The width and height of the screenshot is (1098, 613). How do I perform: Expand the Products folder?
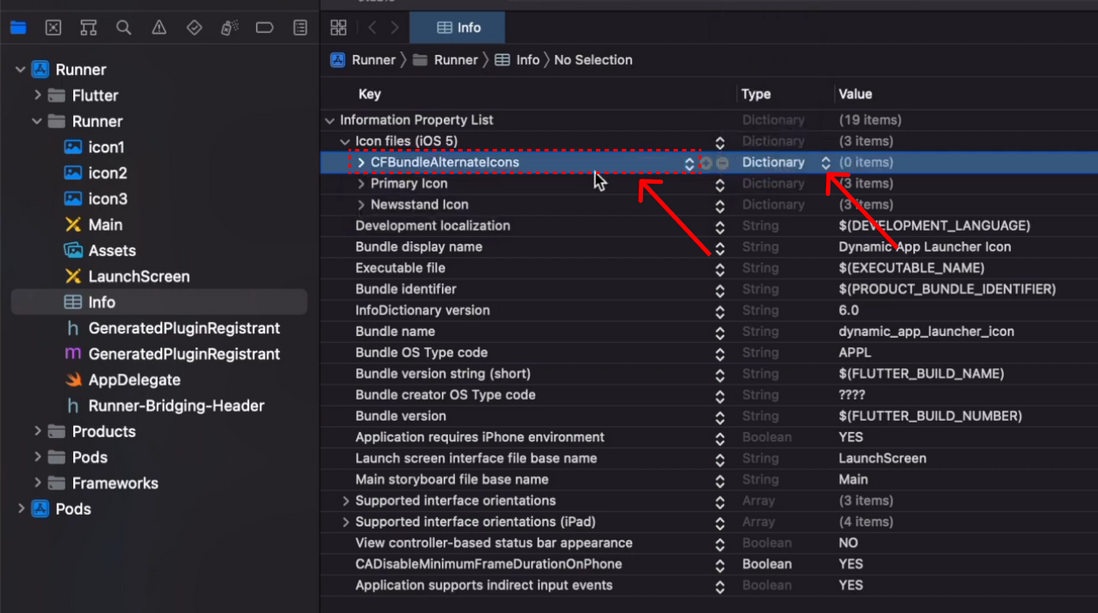pyautogui.click(x=37, y=432)
